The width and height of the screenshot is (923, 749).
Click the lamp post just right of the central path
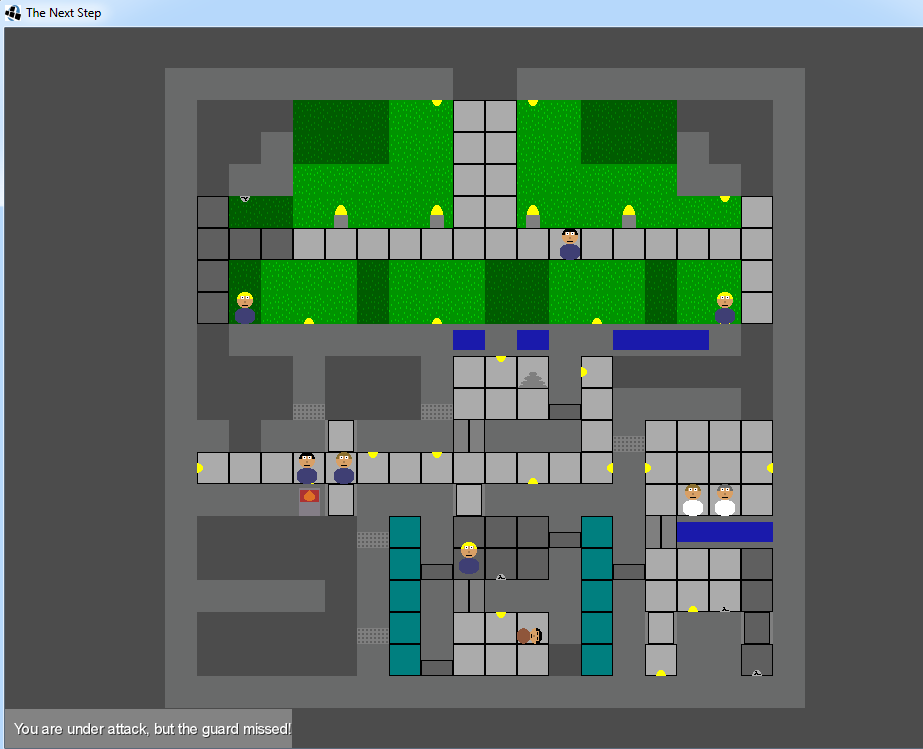[x=533, y=216]
